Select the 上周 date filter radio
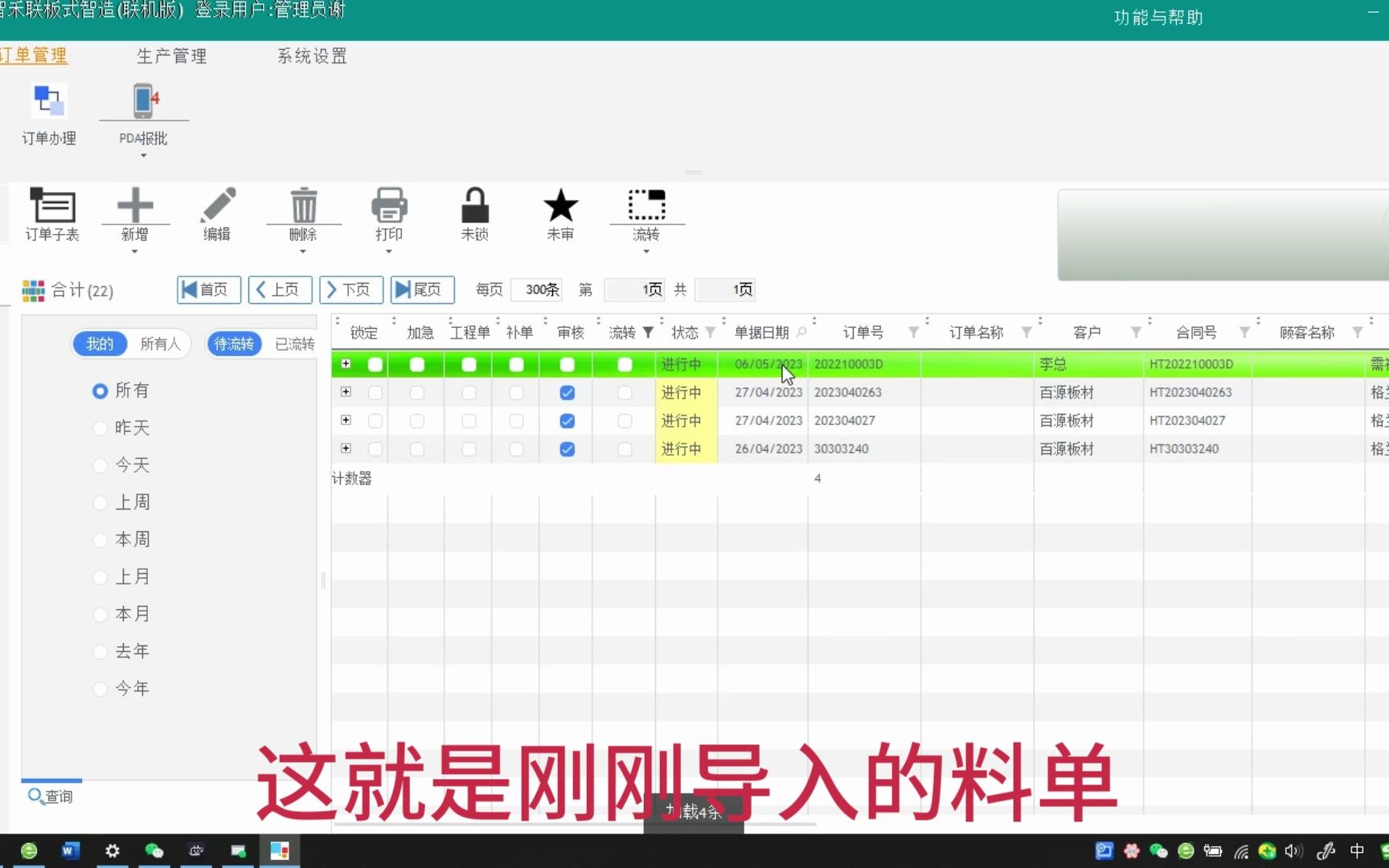Viewport: 1389px width, 868px height. tap(100, 503)
